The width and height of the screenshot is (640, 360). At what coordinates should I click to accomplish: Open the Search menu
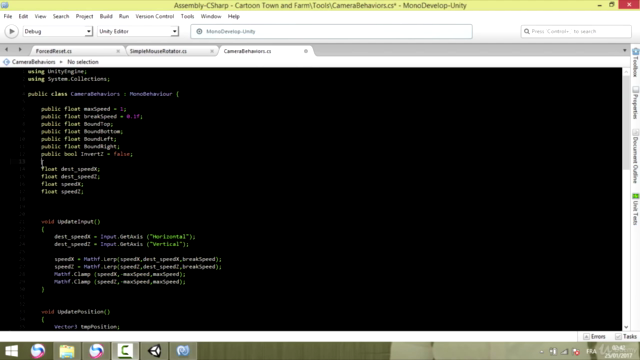click(x=61, y=16)
